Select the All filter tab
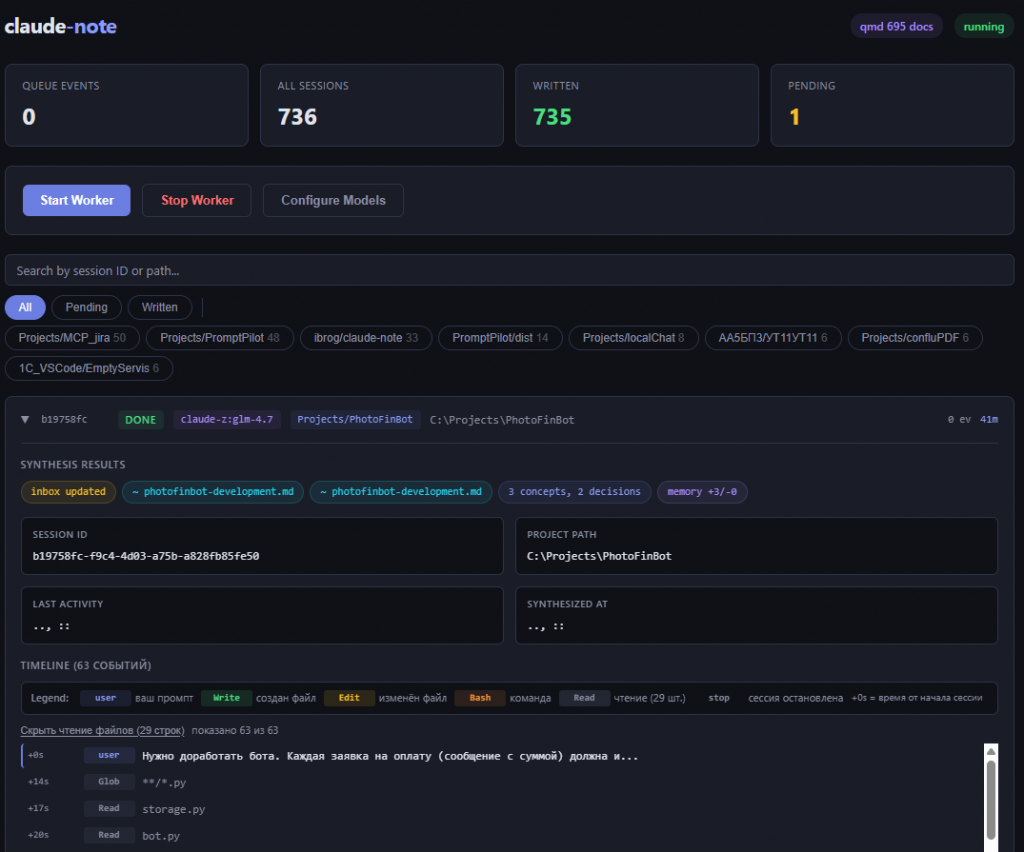This screenshot has width=1024, height=852. [25, 308]
